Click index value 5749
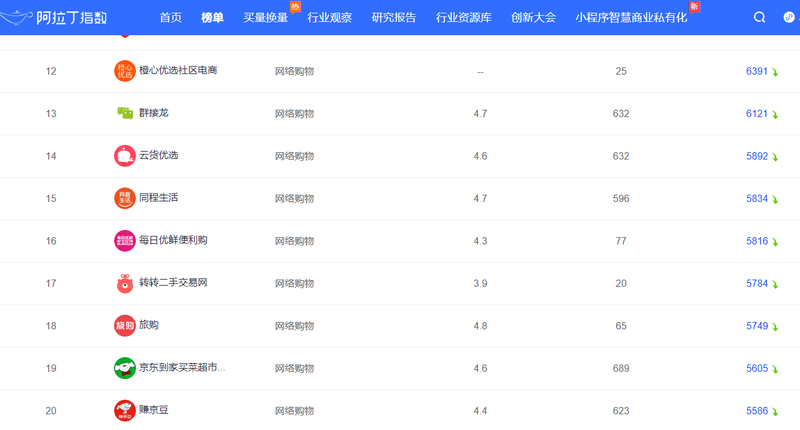This screenshot has height=430, width=800. (x=757, y=325)
